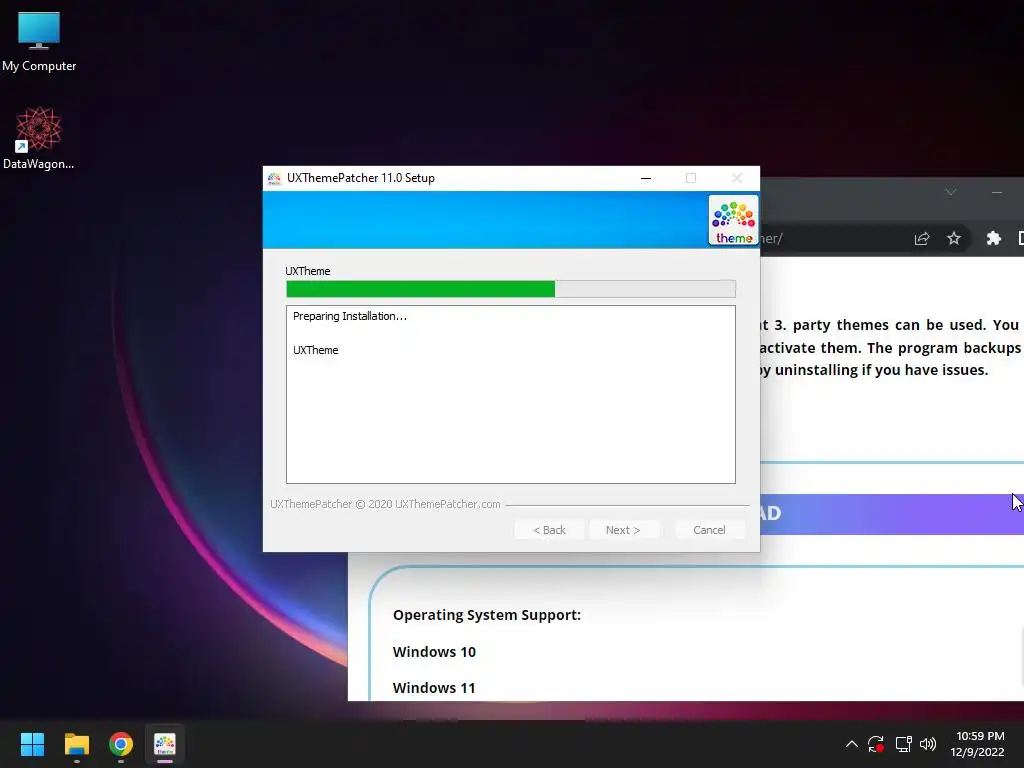Click the UXThemePatcher title bar icon
Screen dimensions: 1024x768
[274, 178]
